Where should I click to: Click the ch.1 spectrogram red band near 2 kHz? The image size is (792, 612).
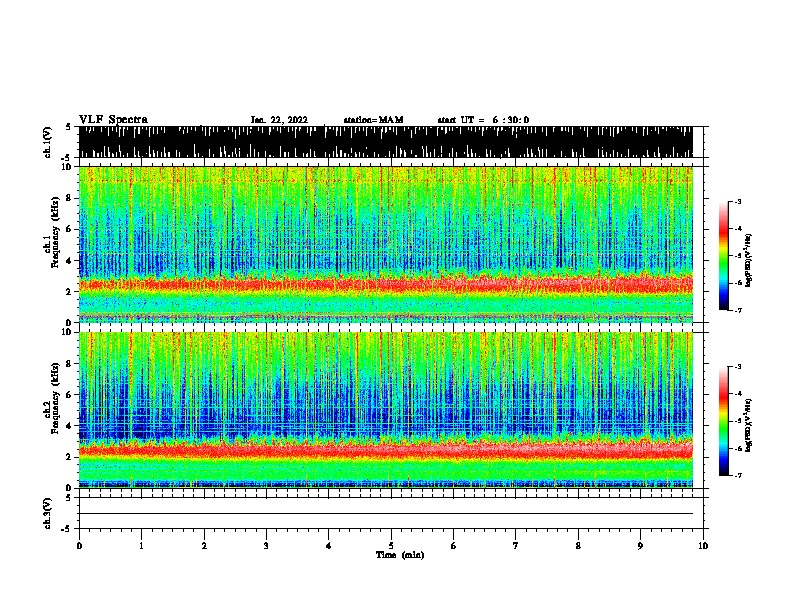click(x=385, y=285)
